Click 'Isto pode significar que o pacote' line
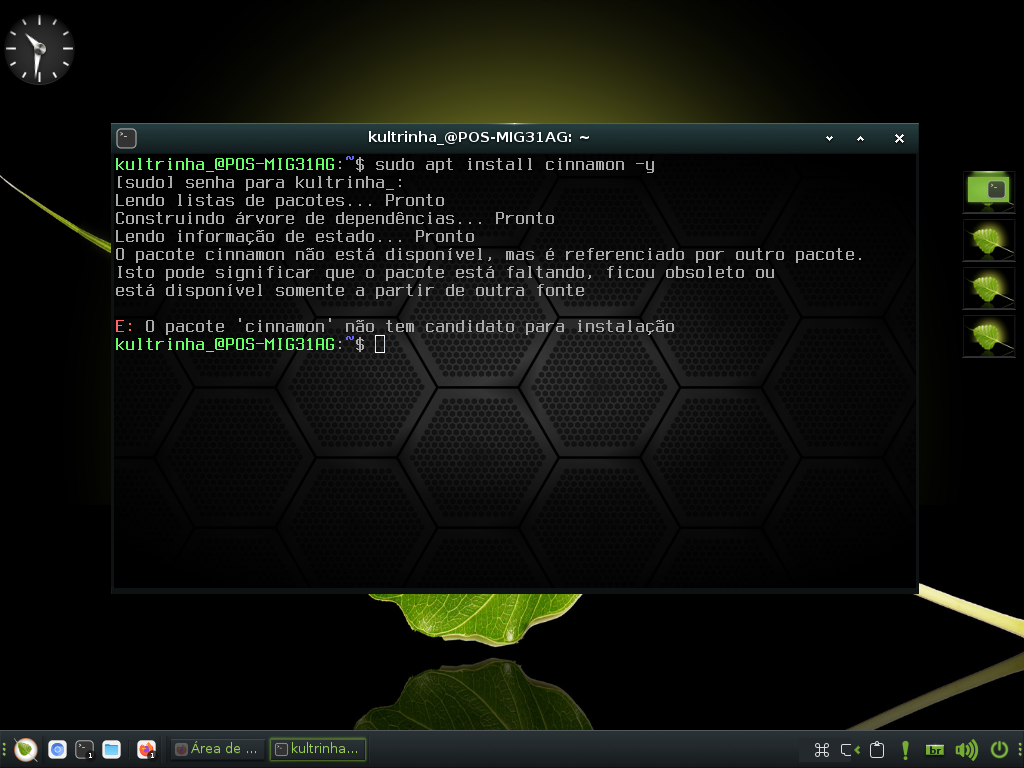This screenshot has height=768, width=1024. (445, 272)
